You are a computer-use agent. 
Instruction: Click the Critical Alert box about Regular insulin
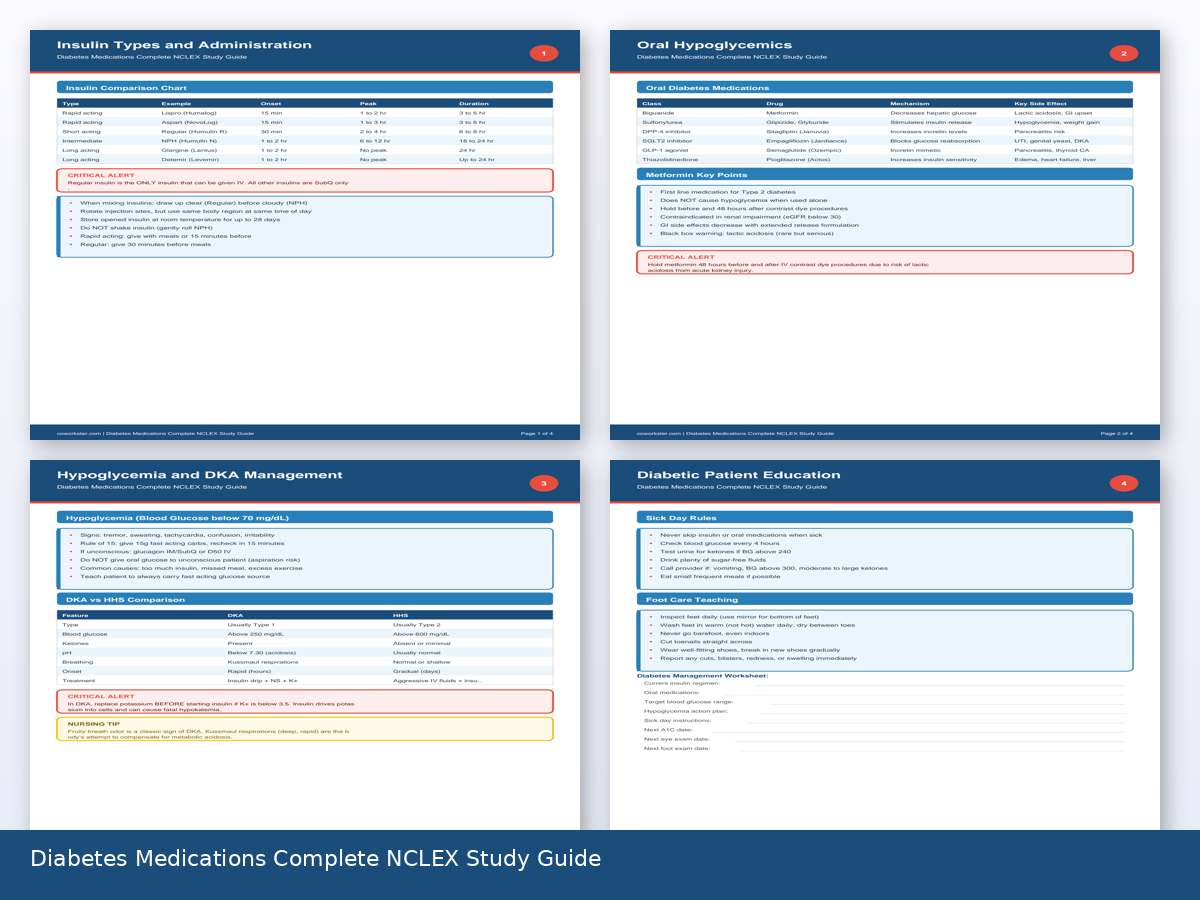click(304, 180)
